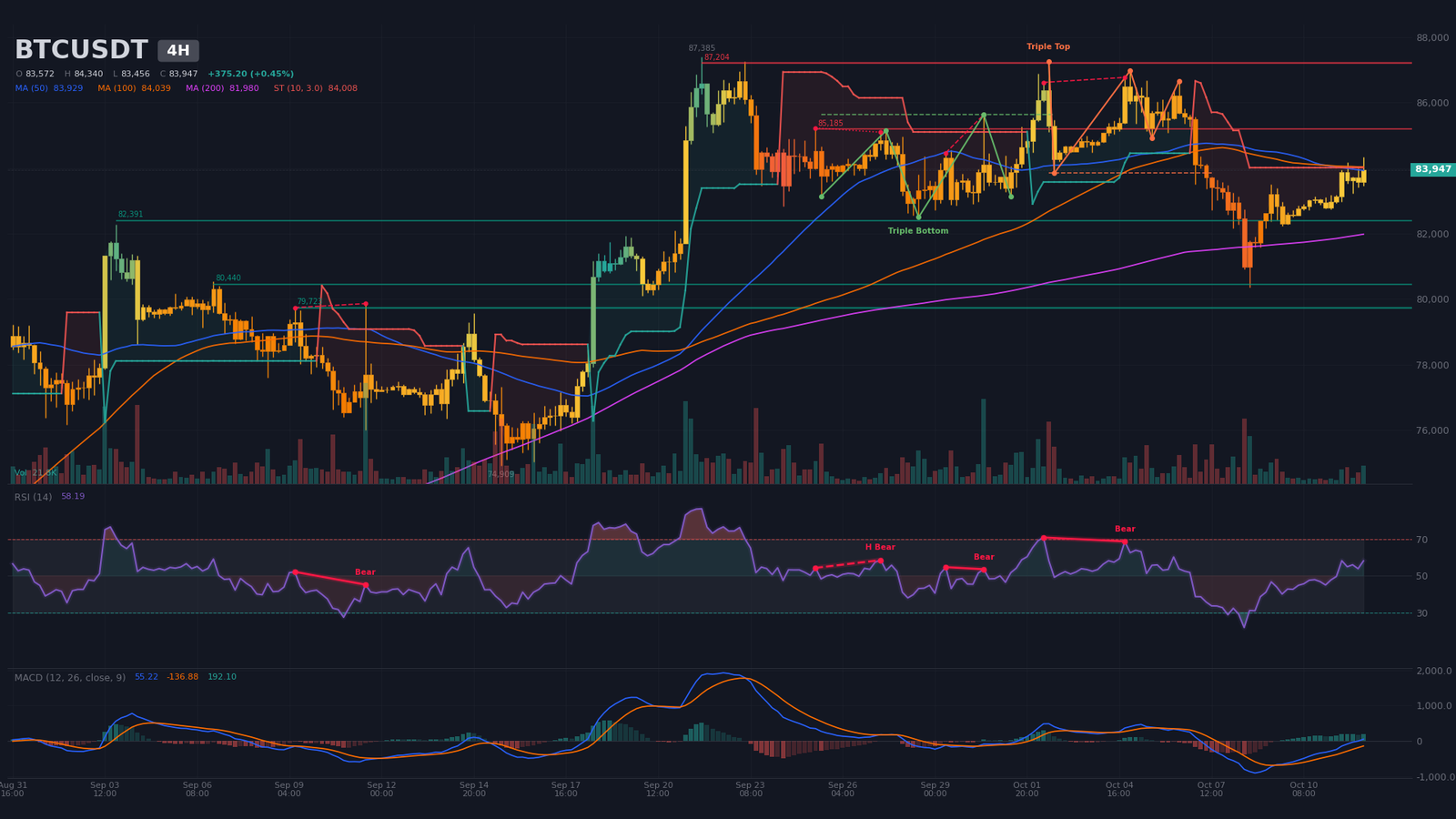Click the MACD (12, 26, close, 9) title
This screenshot has height=819, width=1456.
coord(70,678)
